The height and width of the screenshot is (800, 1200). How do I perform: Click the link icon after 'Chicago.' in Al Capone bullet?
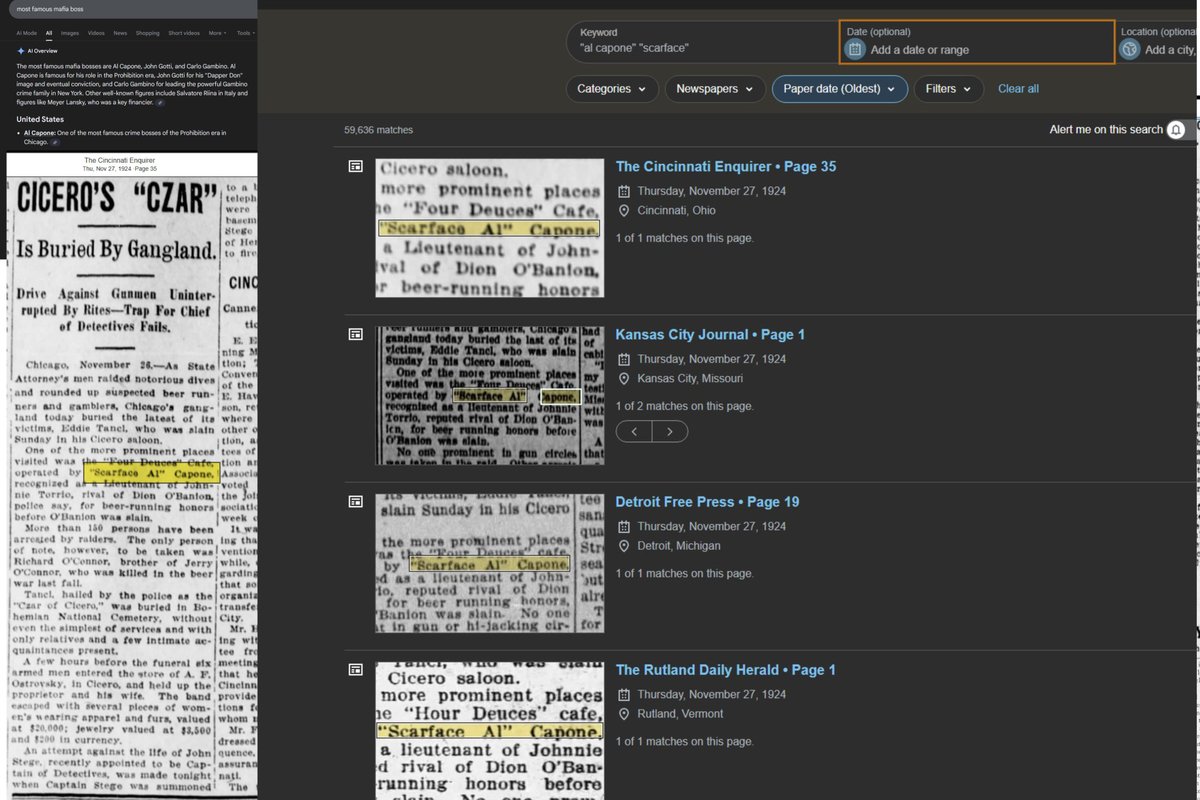(55, 143)
